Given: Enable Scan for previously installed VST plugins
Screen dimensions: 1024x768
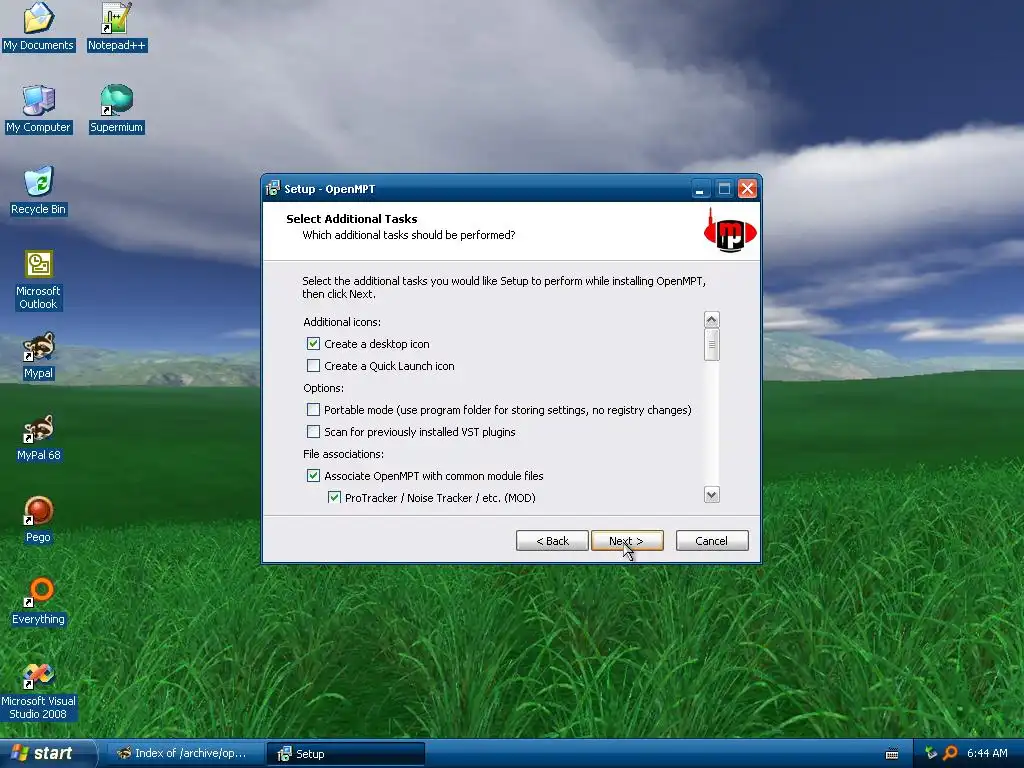Looking at the screenshot, I should coord(313,432).
